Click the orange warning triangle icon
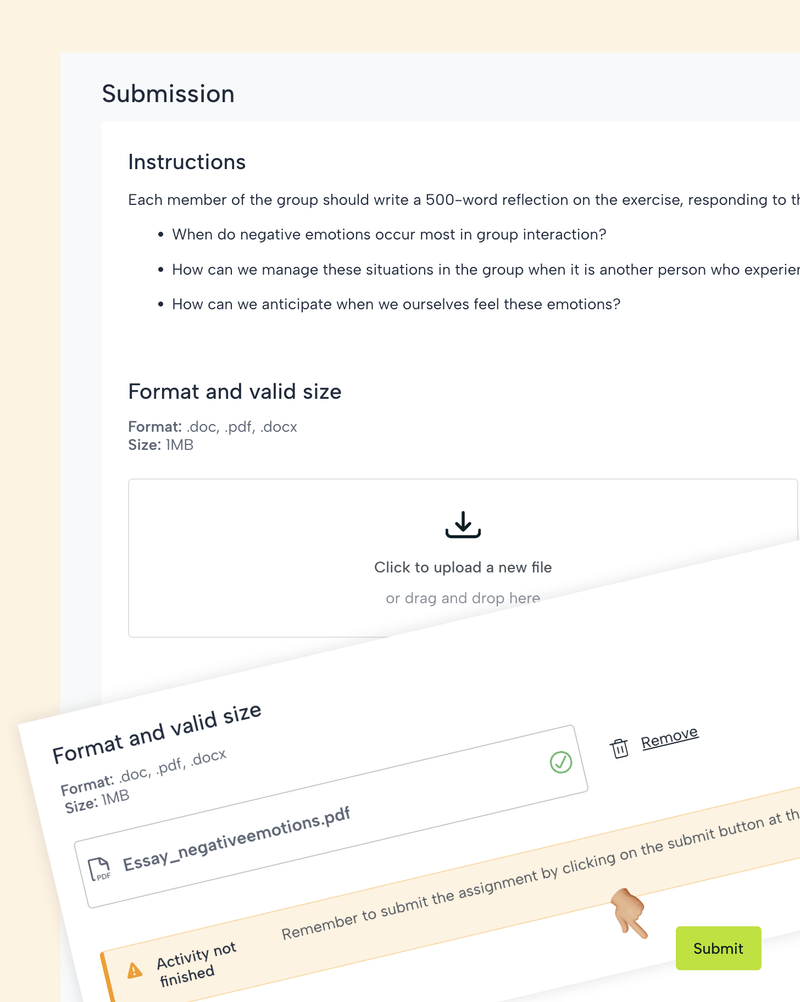Image resolution: width=800 pixels, height=1002 pixels. [x=135, y=970]
